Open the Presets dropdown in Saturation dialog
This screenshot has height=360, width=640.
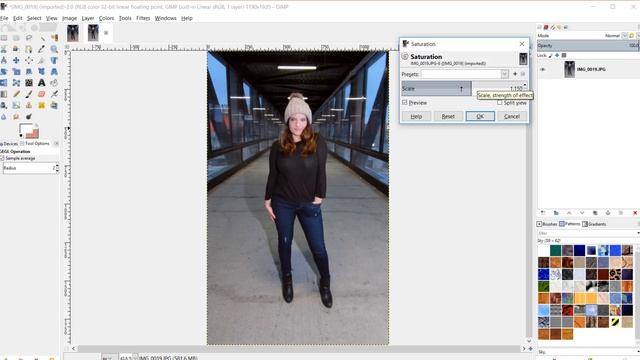[x=504, y=74]
